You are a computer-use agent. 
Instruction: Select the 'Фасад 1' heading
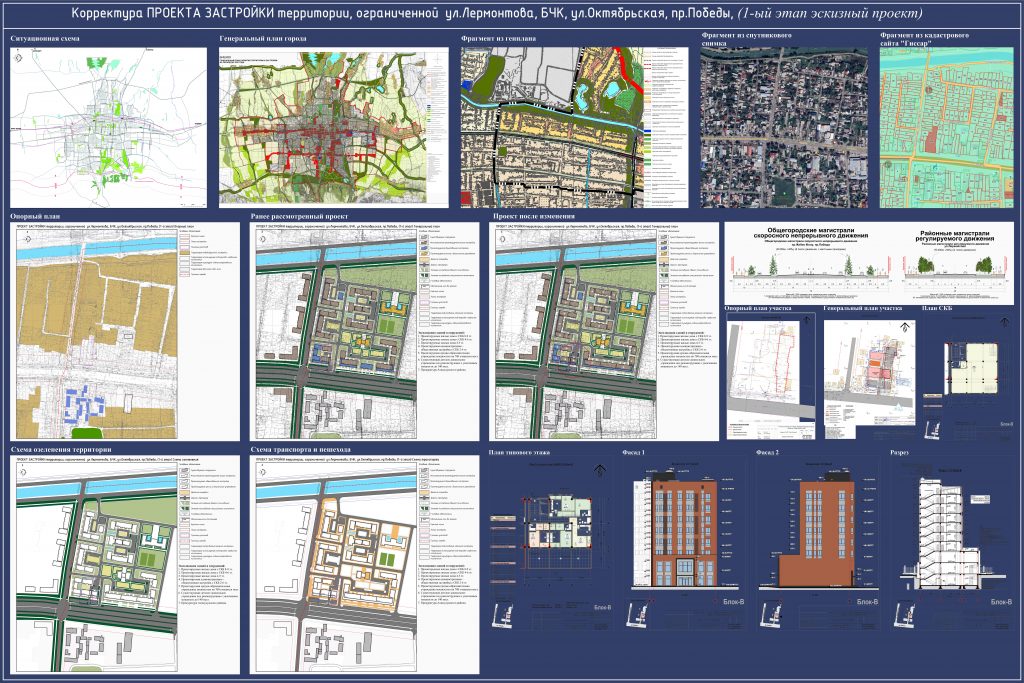tap(633, 452)
